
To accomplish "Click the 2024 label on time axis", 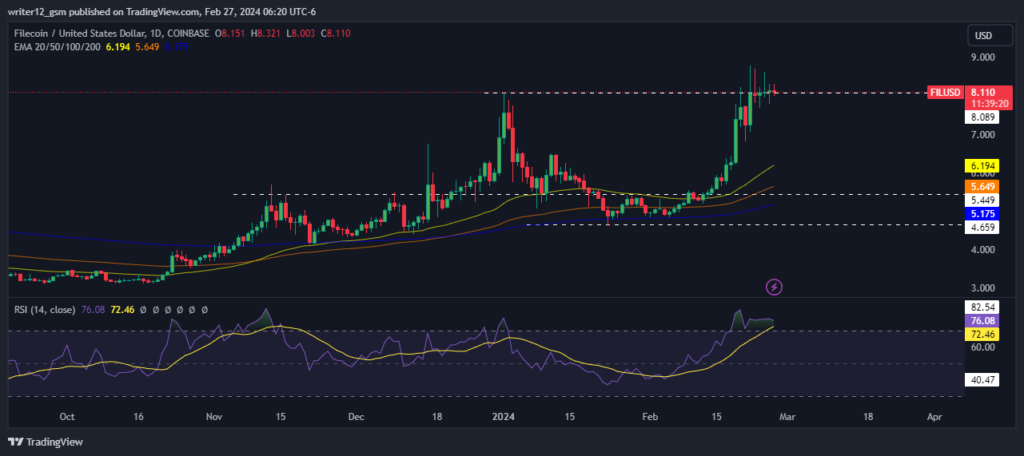I will click(504, 416).
